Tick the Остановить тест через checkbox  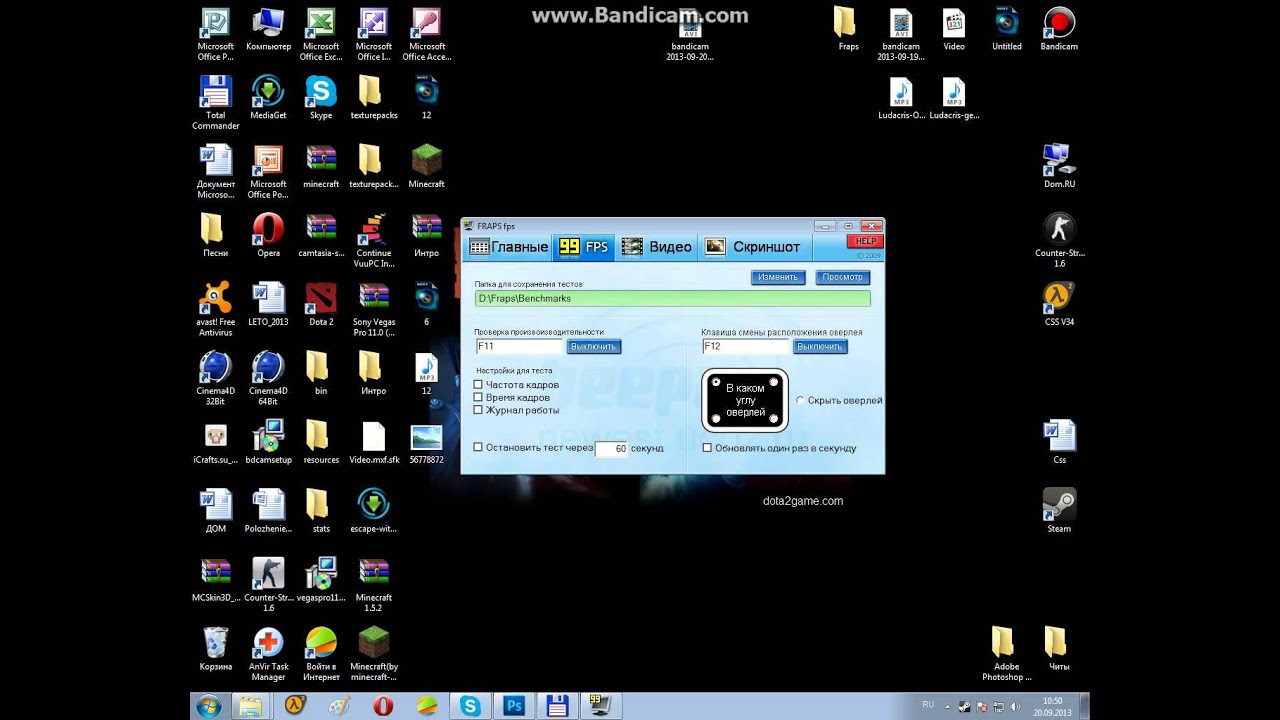(478, 448)
